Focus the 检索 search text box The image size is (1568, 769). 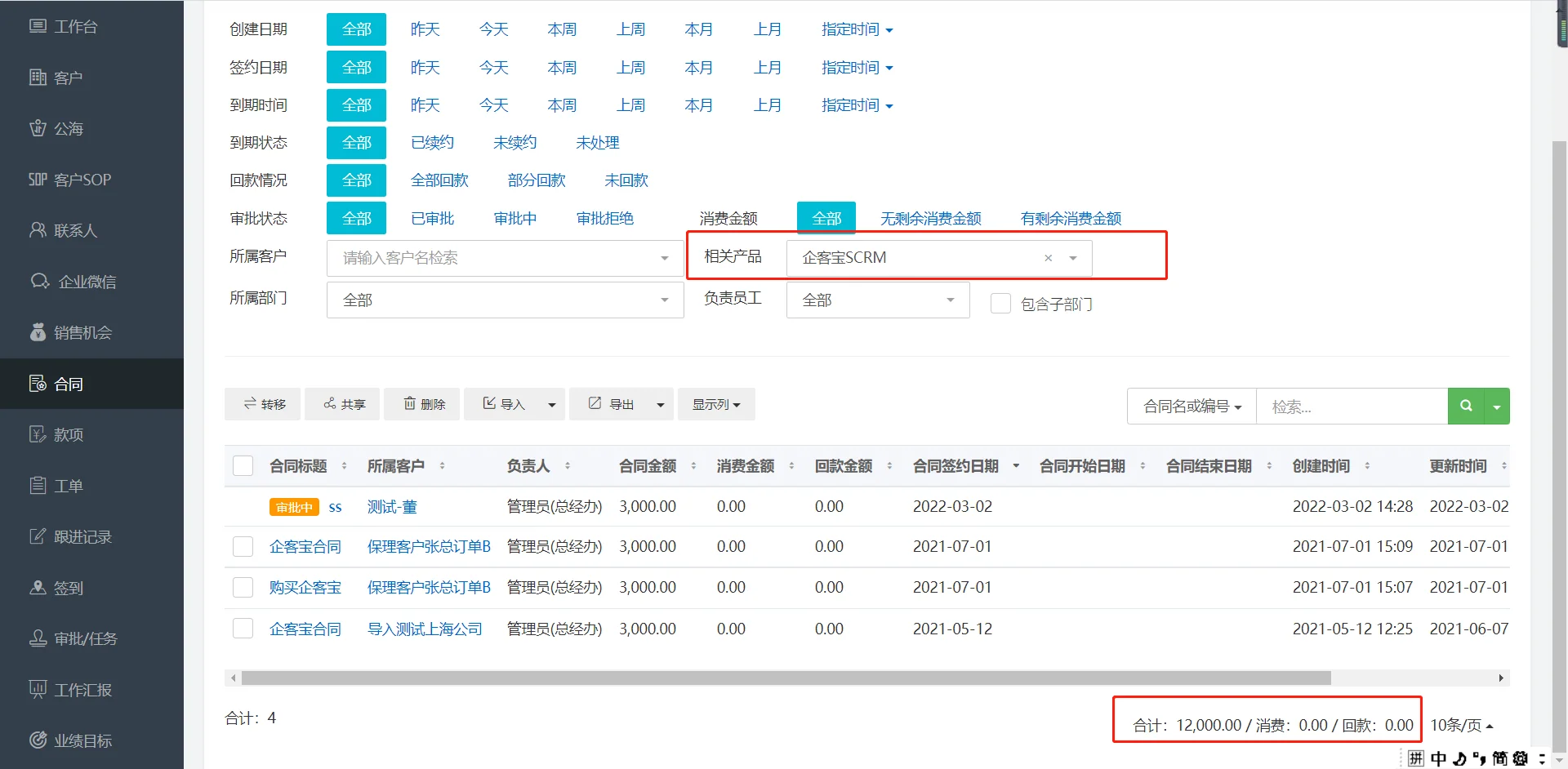(1352, 406)
